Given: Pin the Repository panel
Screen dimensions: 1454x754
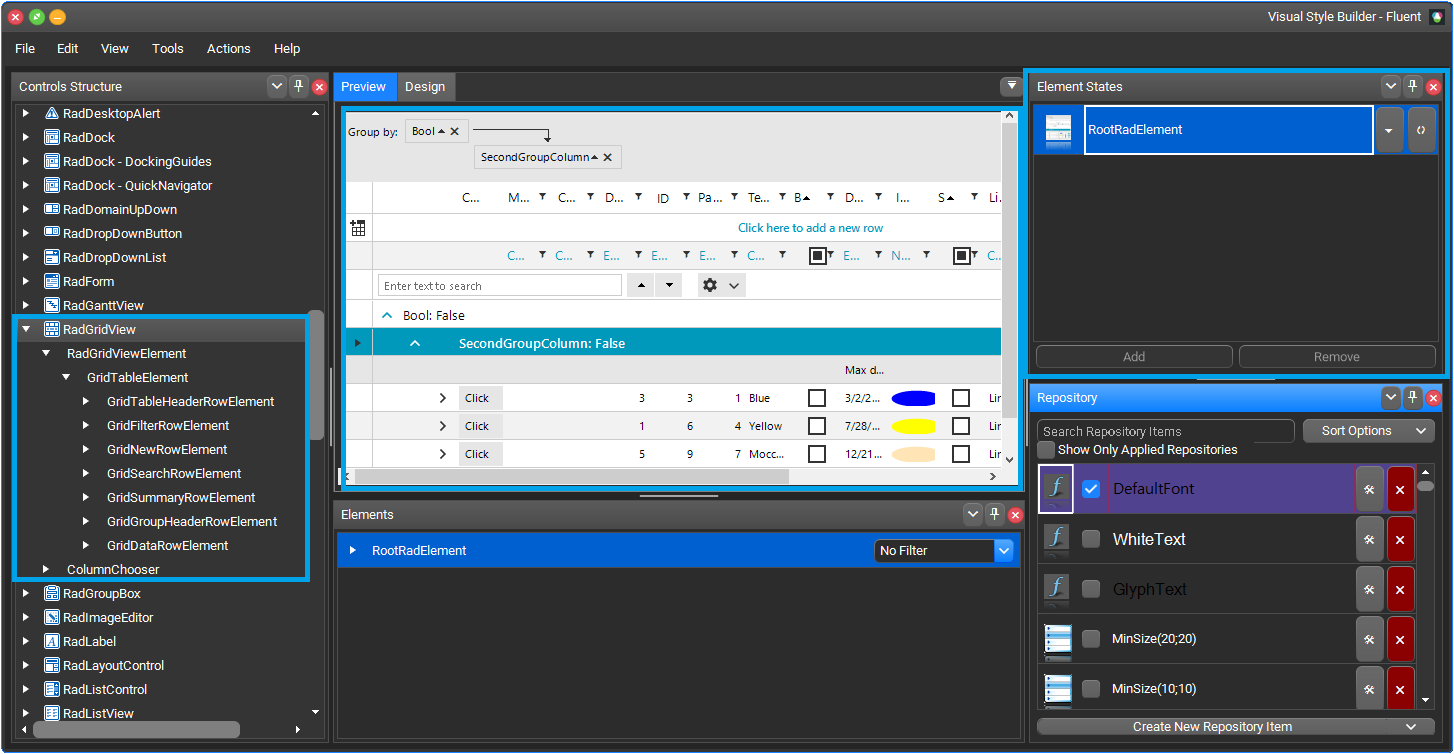Looking at the screenshot, I should (1412, 398).
